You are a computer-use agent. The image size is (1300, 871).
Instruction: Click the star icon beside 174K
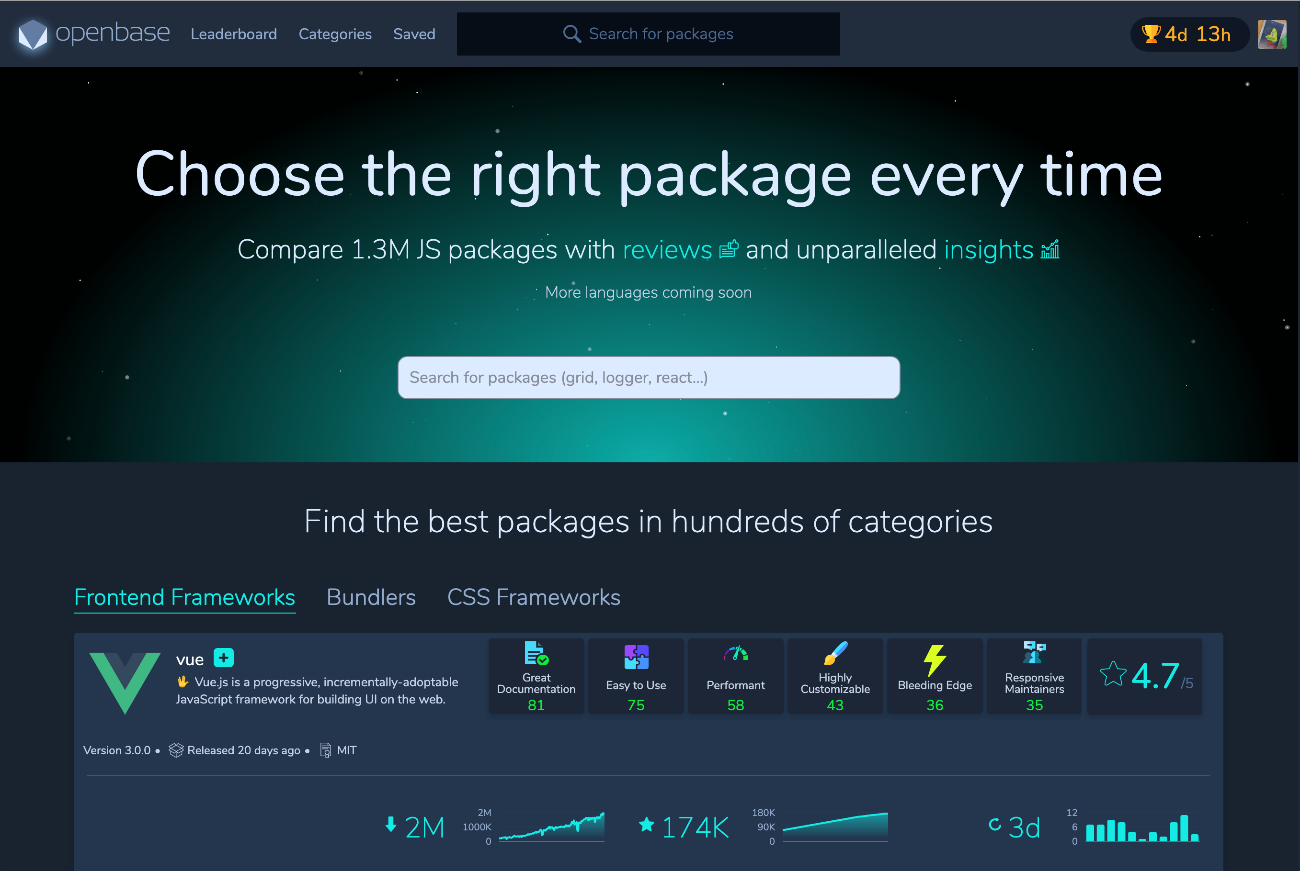[x=647, y=825]
